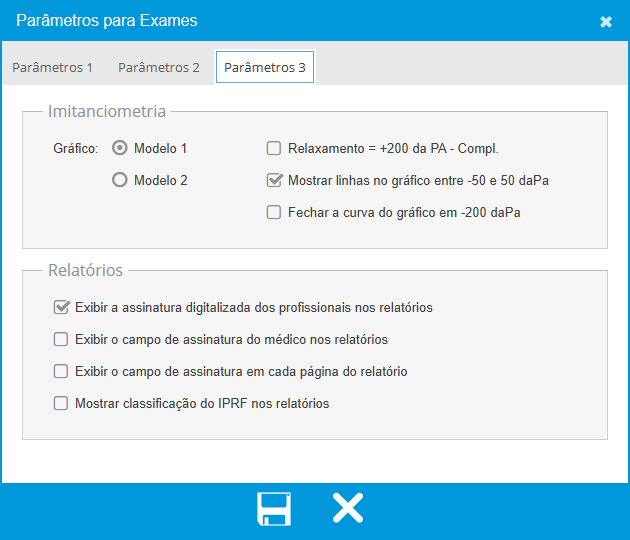Tick assinatura em cada página checkbox
The image size is (630, 540).
[61, 371]
